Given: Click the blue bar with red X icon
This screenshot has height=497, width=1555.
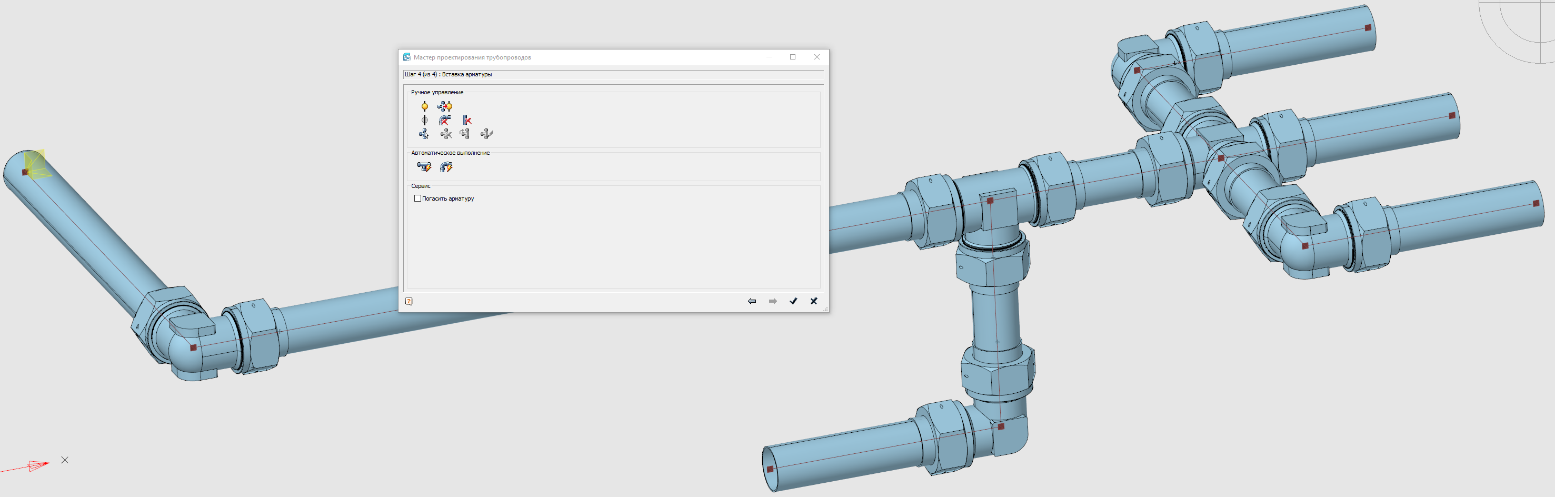Looking at the screenshot, I should (466, 120).
